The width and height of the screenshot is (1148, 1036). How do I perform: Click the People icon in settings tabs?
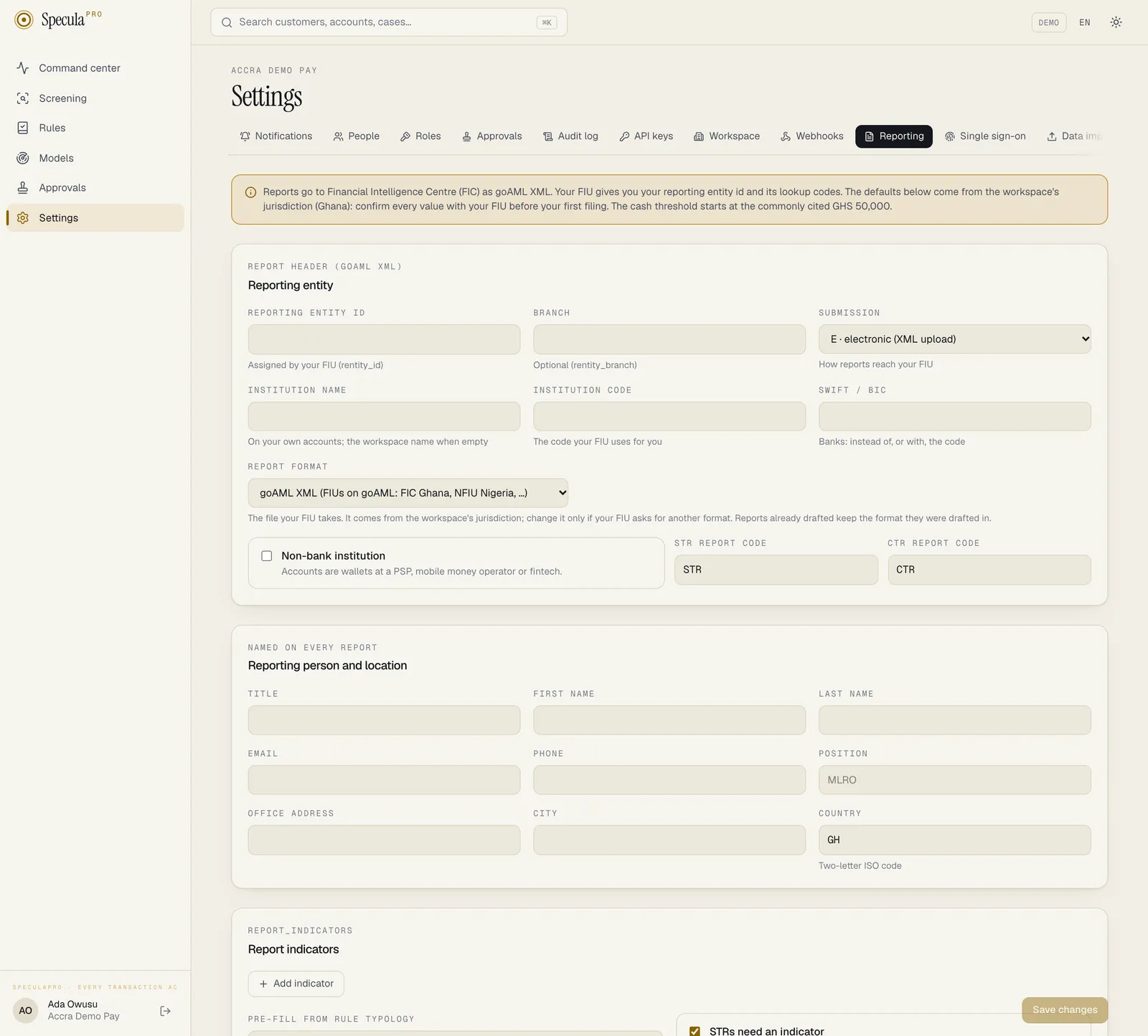[x=339, y=136]
